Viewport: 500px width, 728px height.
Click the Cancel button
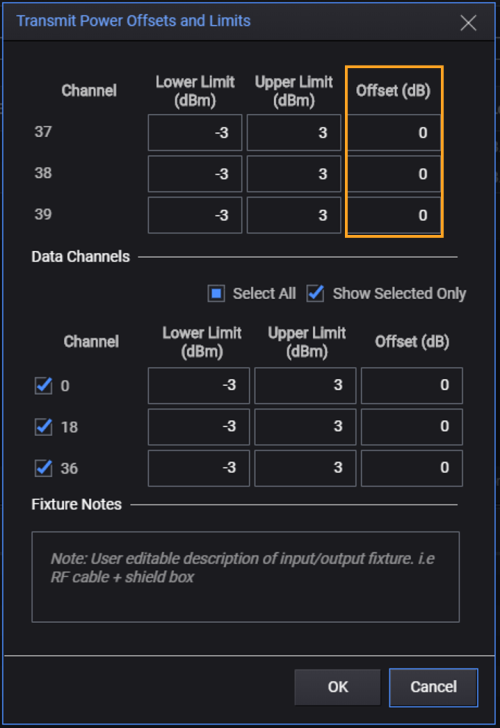tap(434, 687)
